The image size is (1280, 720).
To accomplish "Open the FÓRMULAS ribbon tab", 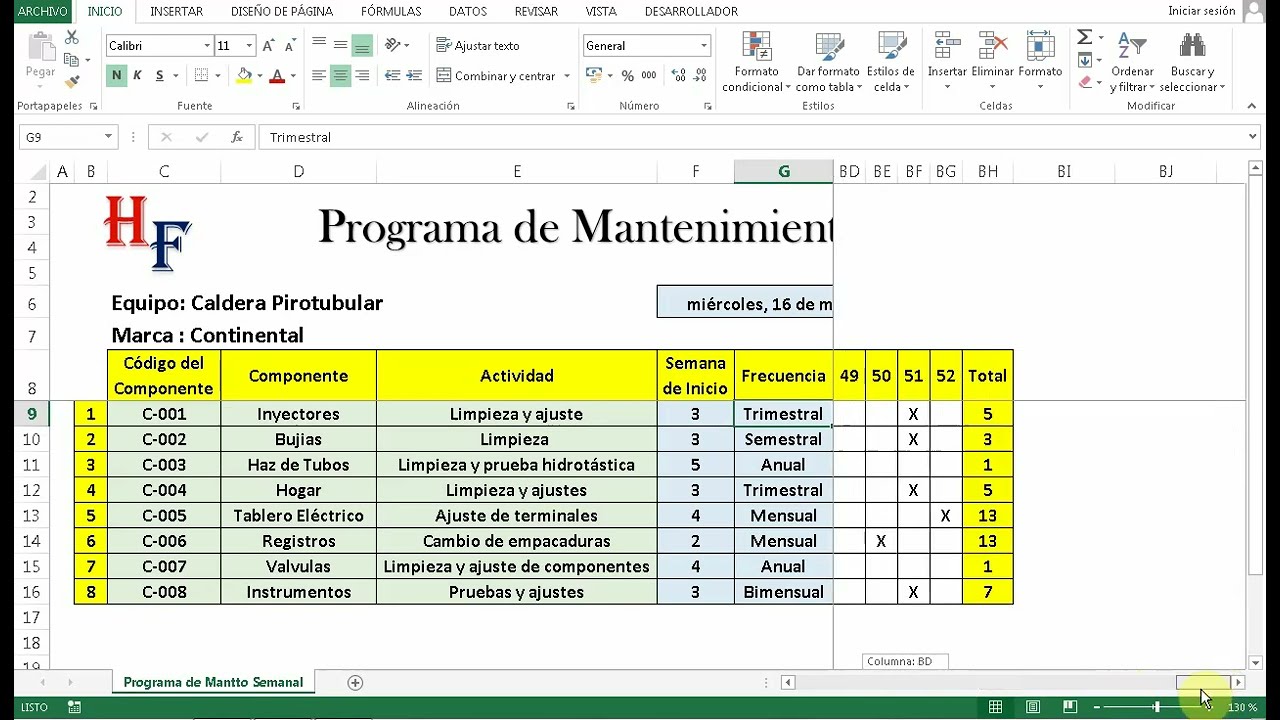I will click(x=391, y=11).
